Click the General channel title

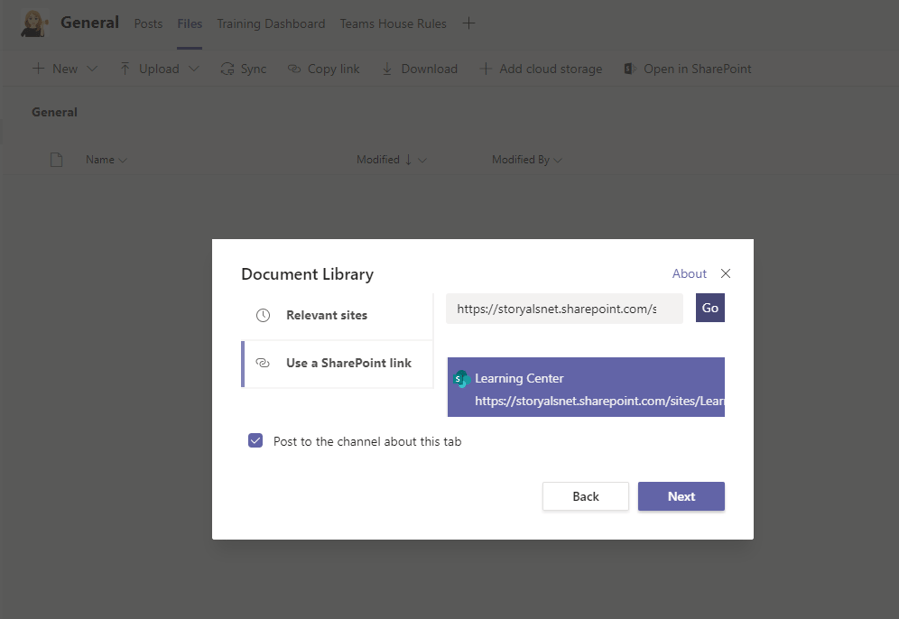pos(90,22)
